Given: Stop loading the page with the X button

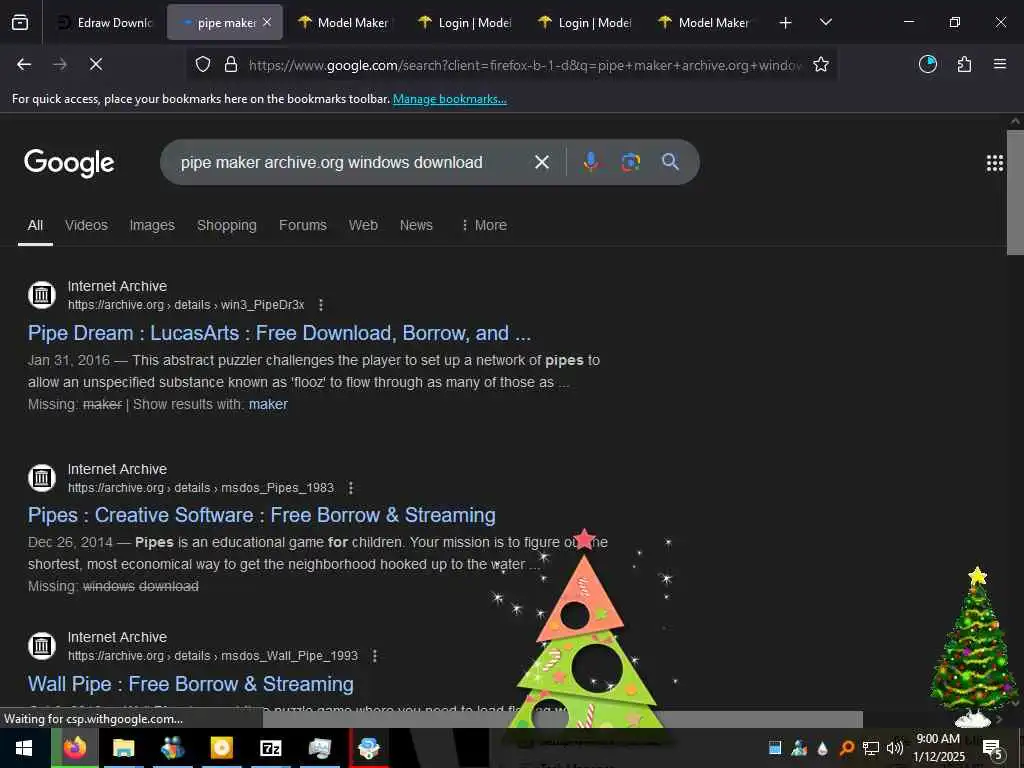Looking at the screenshot, I should (96, 64).
